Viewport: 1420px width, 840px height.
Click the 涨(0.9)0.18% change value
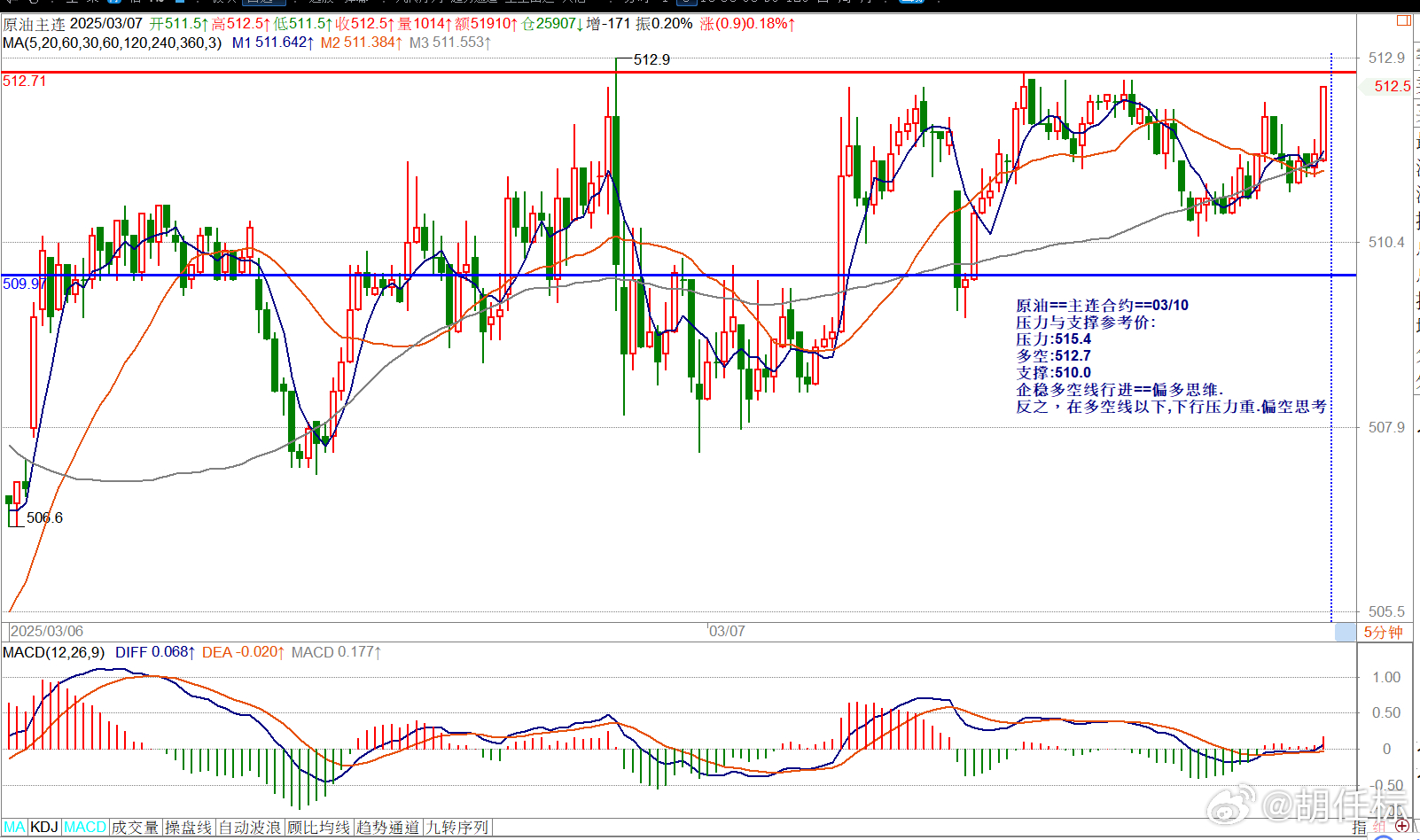[x=747, y=24]
